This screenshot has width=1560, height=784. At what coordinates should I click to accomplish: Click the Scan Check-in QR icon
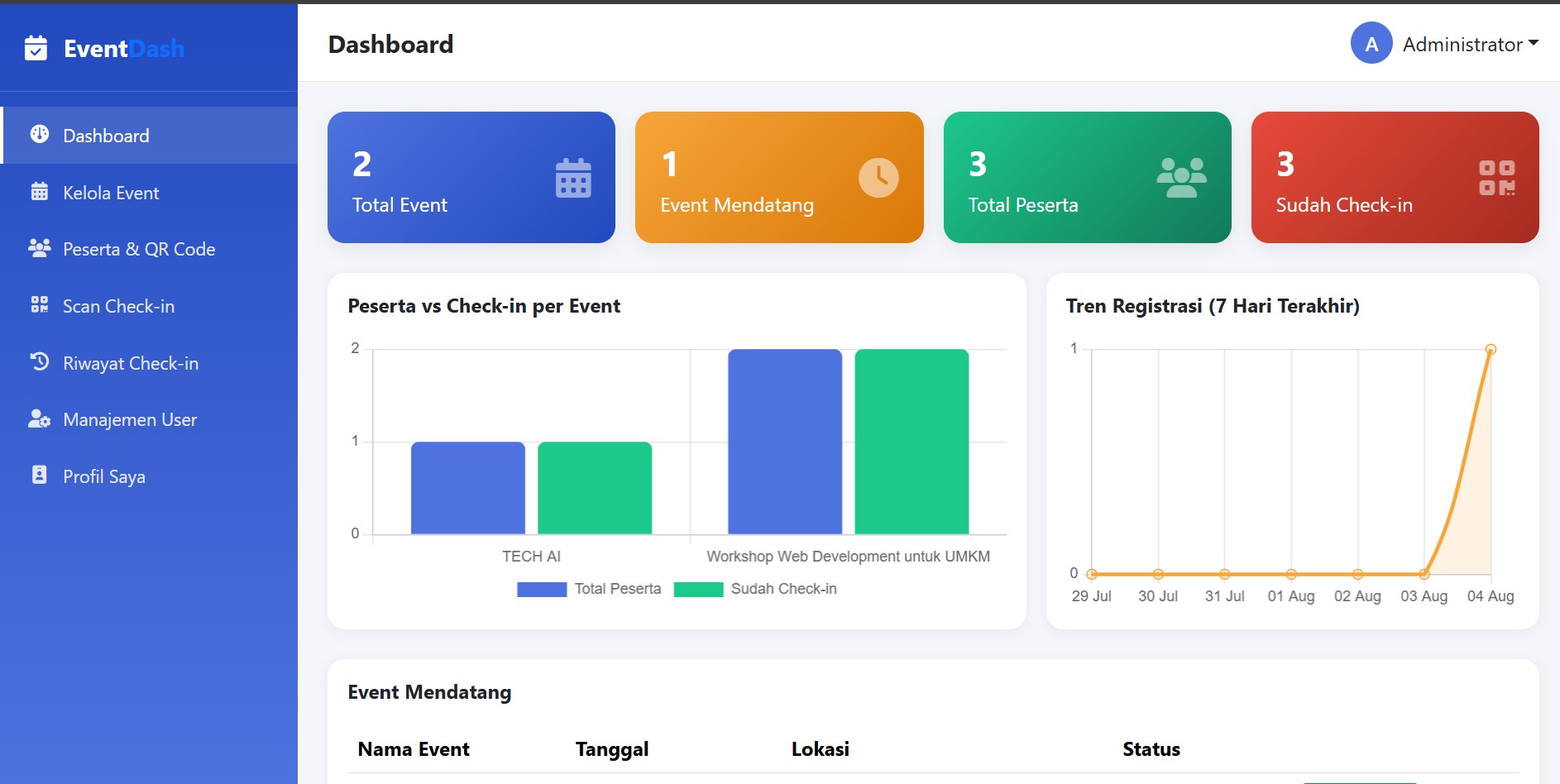click(x=40, y=304)
